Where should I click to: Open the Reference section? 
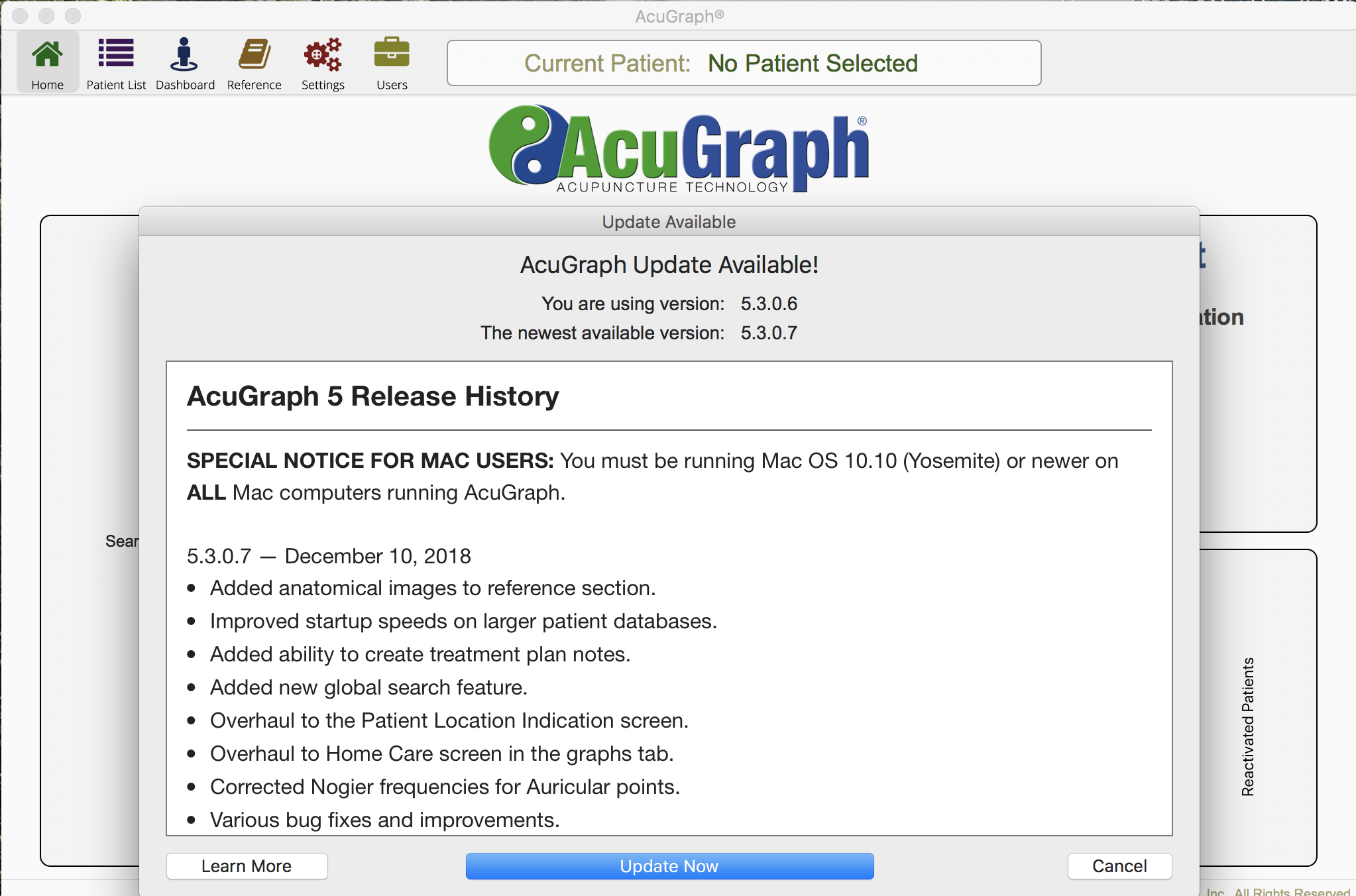(254, 60)
